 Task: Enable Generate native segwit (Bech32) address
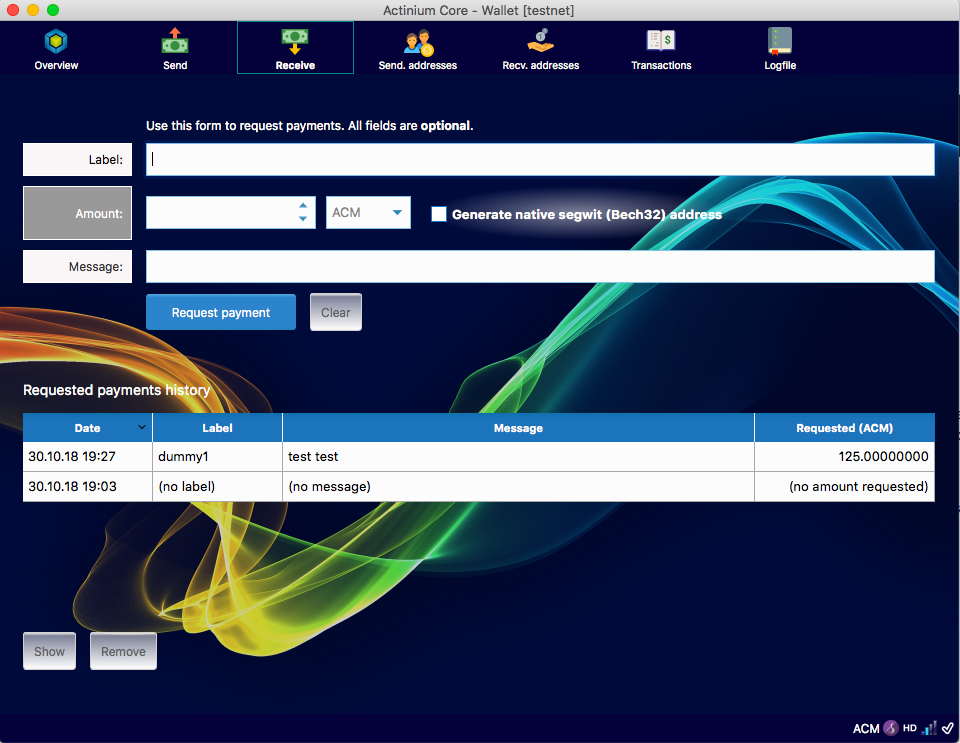tap(438, 214)
